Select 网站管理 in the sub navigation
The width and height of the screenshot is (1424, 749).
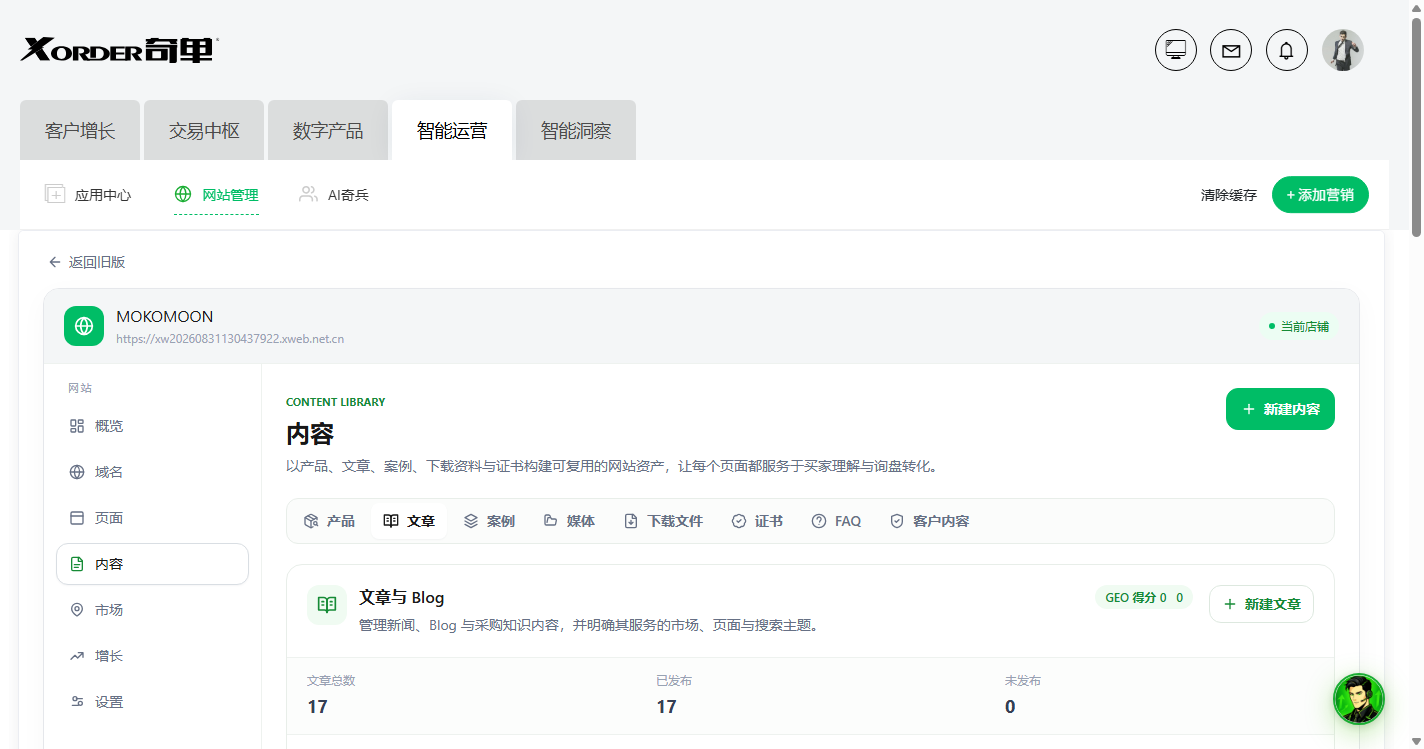pyautogui.click(x=216, y=195)
